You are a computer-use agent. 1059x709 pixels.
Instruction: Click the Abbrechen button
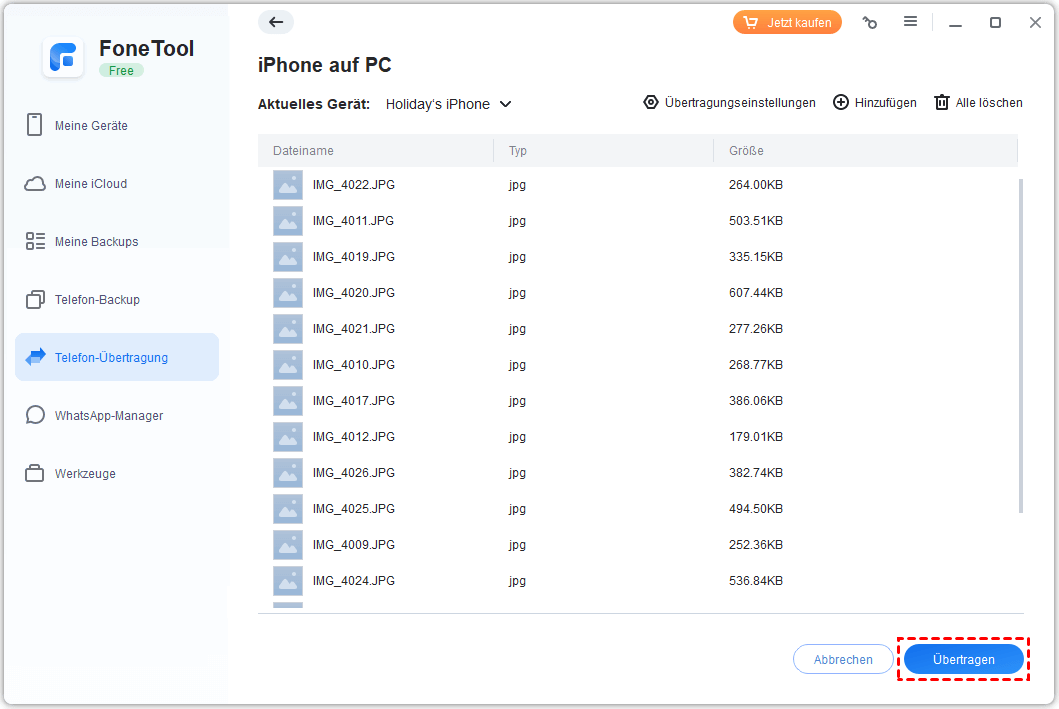click(x=842, y=660)
